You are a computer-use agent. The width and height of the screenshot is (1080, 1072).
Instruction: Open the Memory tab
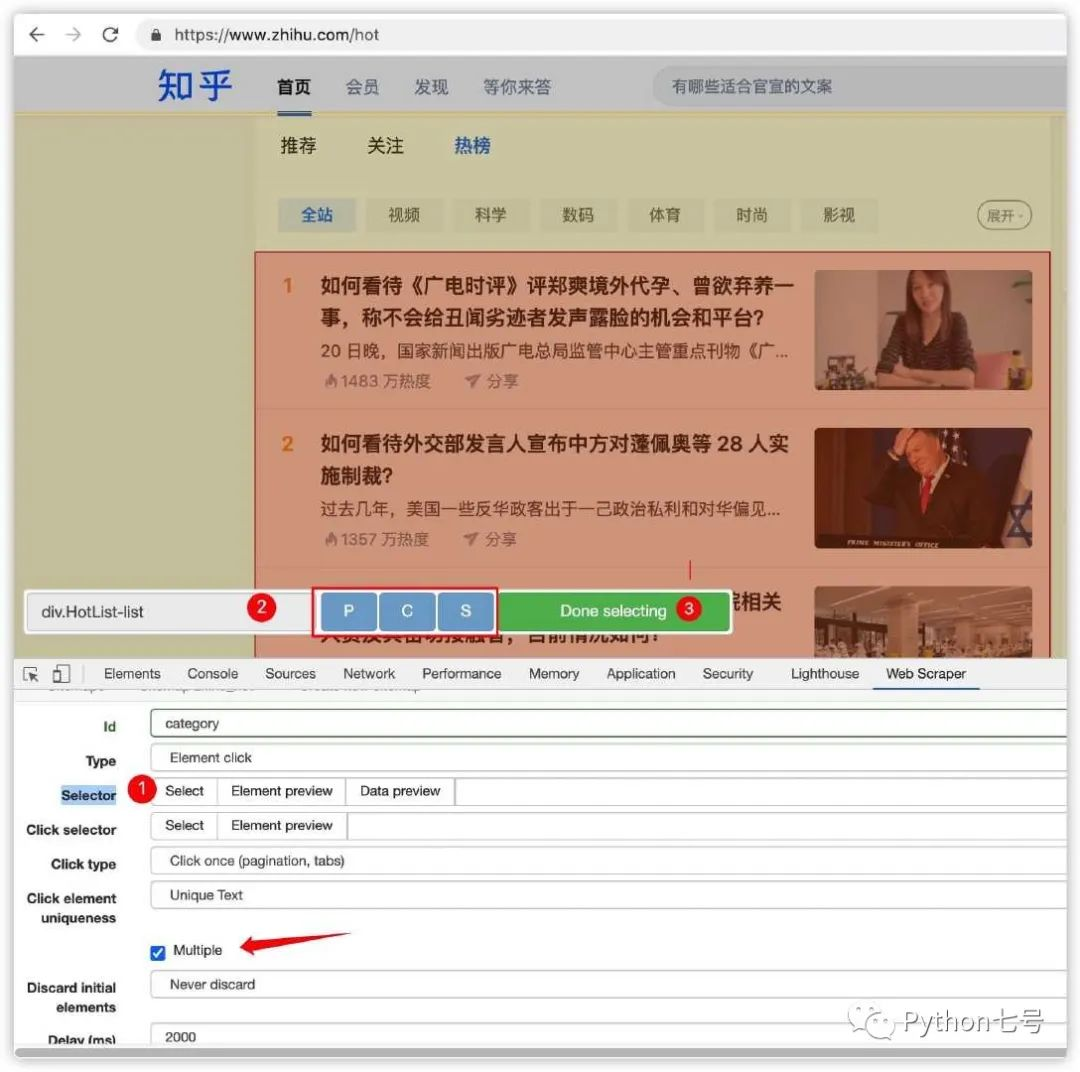coord(554,674)
